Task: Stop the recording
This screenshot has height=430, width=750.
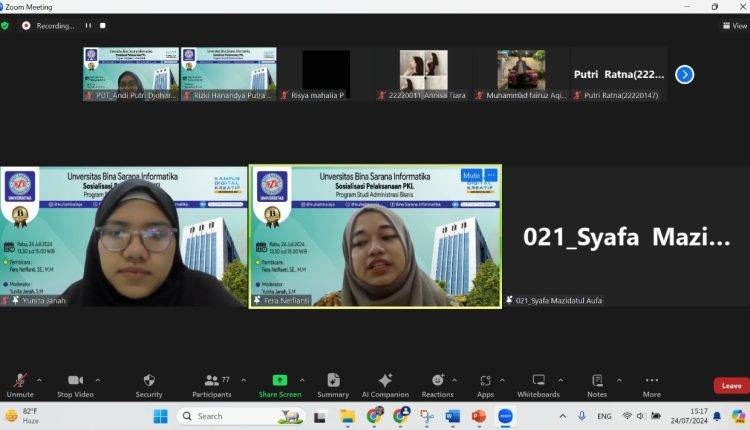Action: [102, 25]
